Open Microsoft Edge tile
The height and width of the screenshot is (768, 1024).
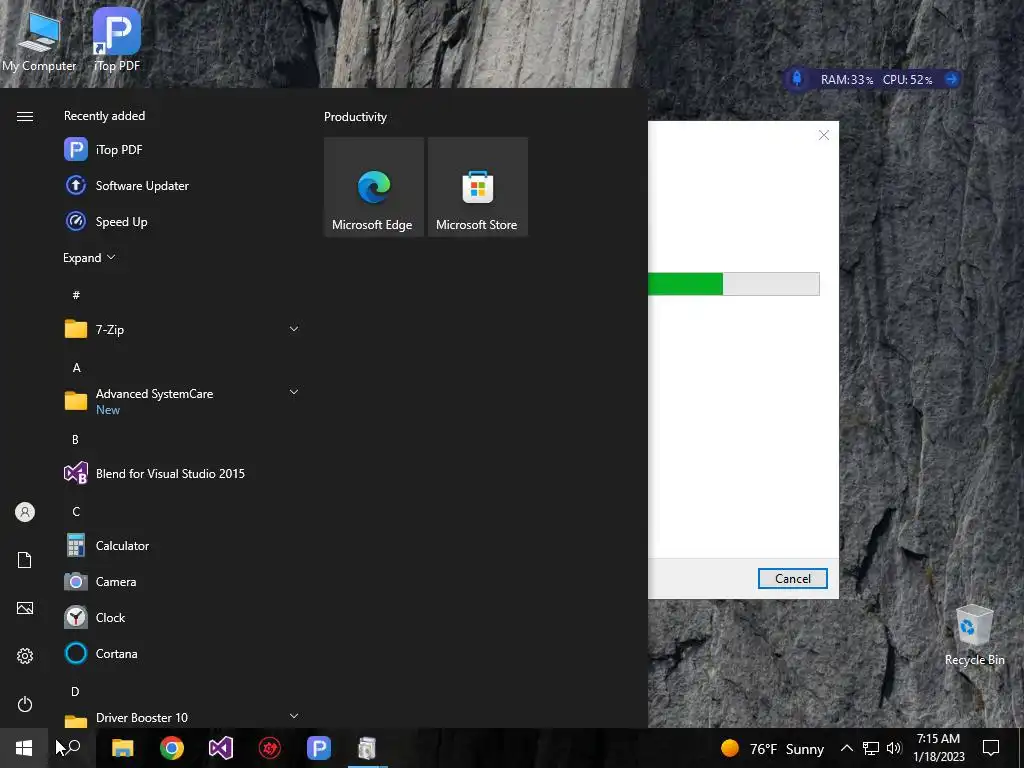pos(374,187)
